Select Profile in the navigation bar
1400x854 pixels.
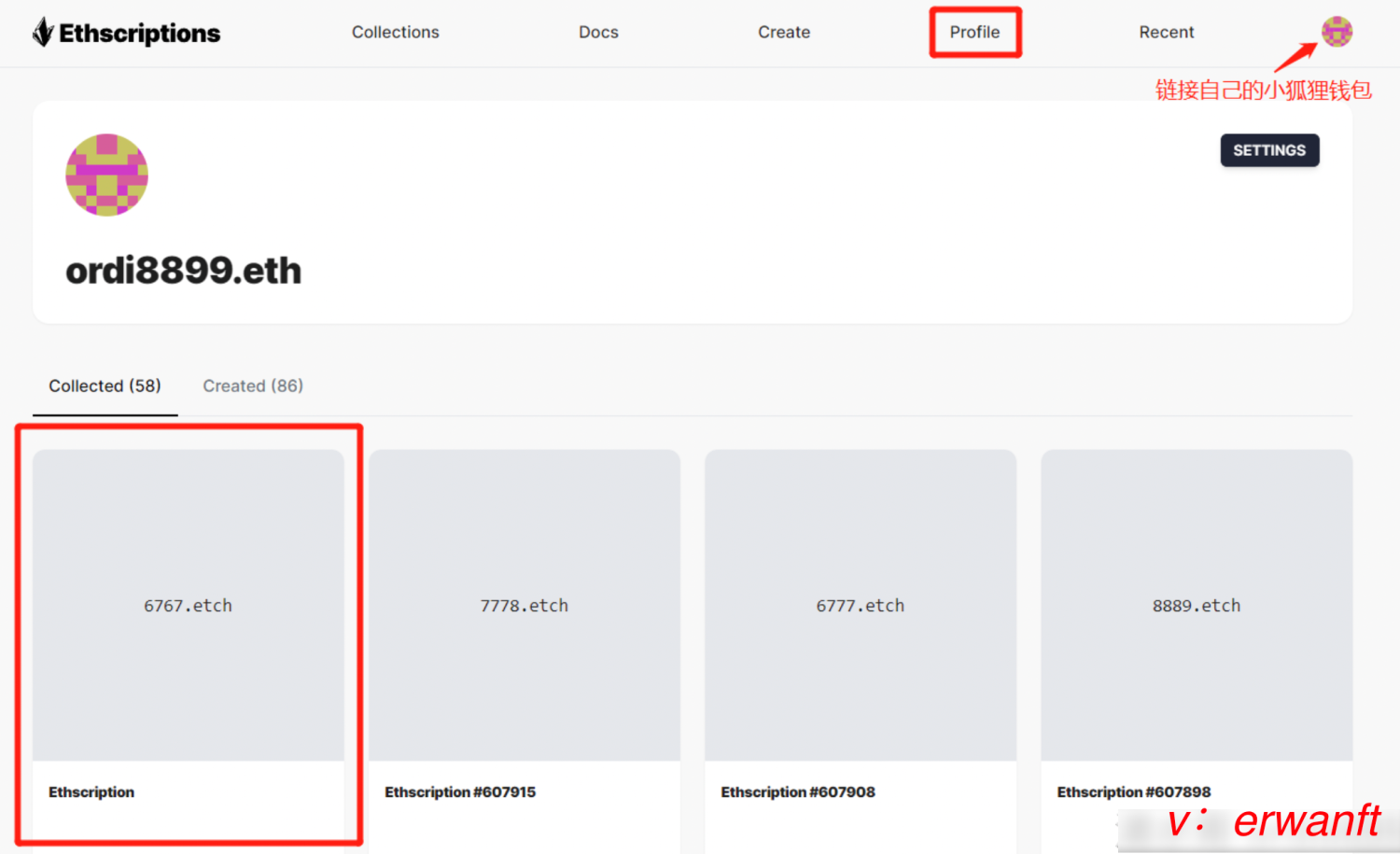975,32
